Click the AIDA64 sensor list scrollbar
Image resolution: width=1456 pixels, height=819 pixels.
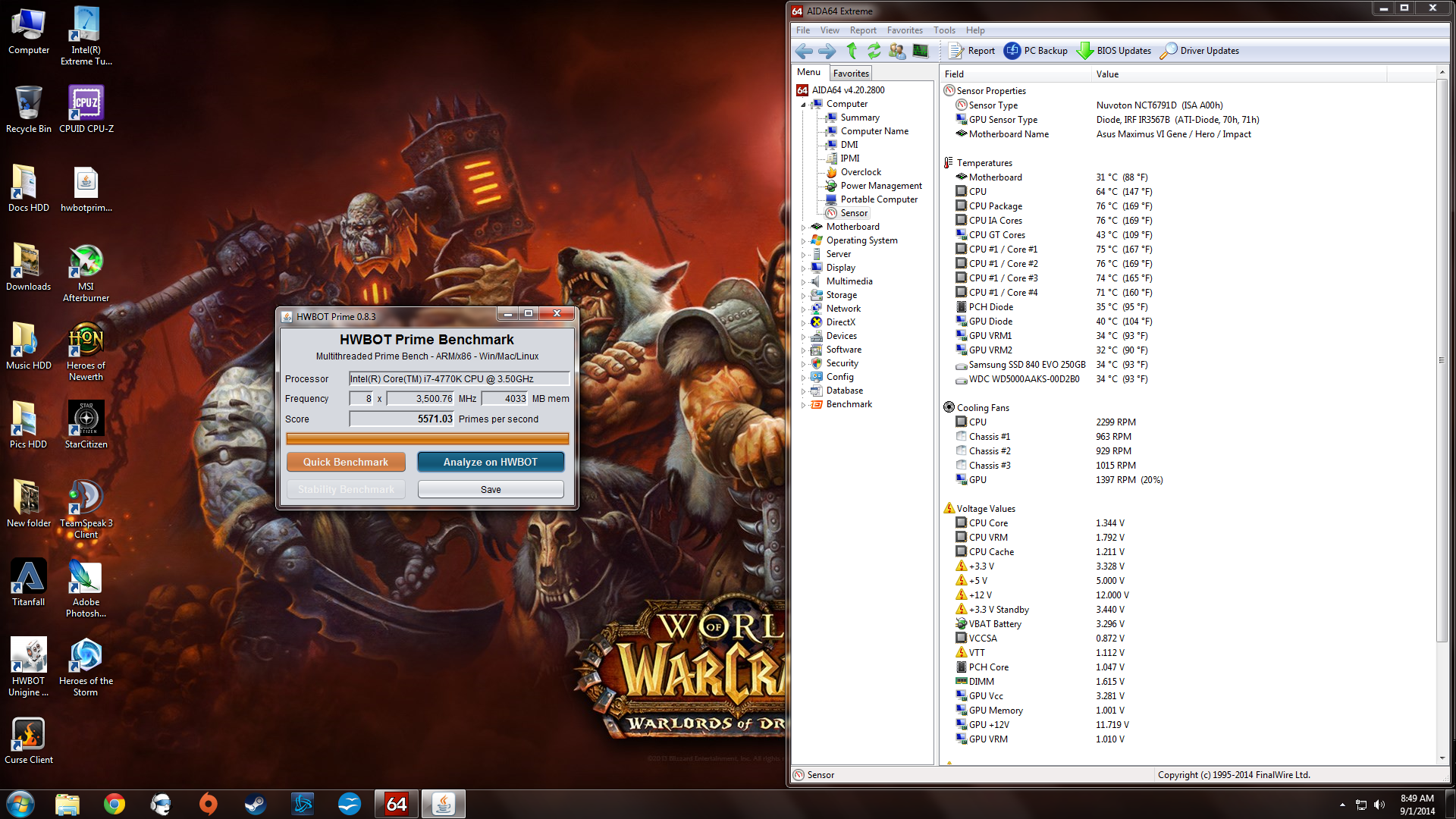[1442, 361]
